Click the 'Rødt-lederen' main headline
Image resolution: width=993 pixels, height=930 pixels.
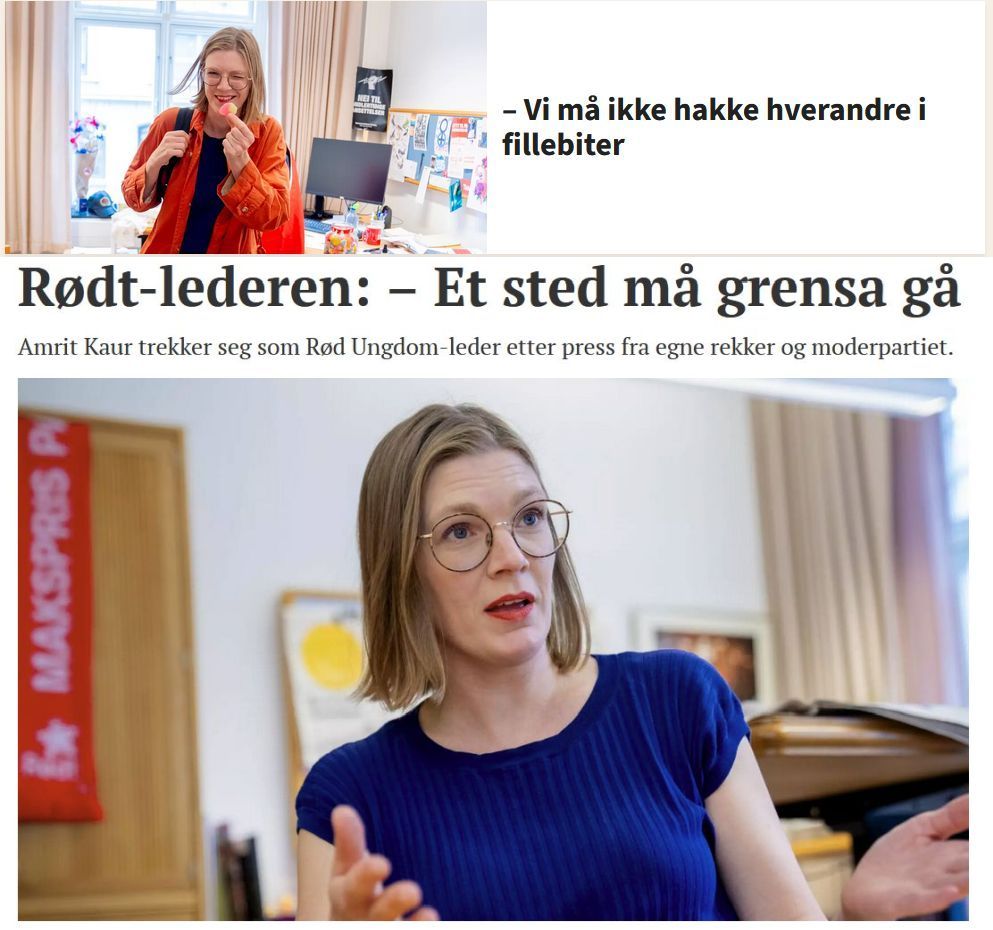pyautogui.click(x=489, y=289)
